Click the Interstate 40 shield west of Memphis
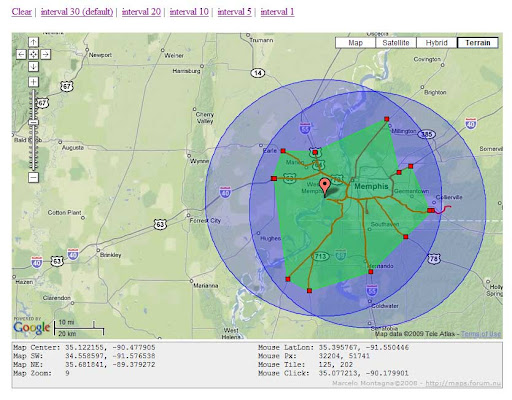 click(x=225, y=192)
